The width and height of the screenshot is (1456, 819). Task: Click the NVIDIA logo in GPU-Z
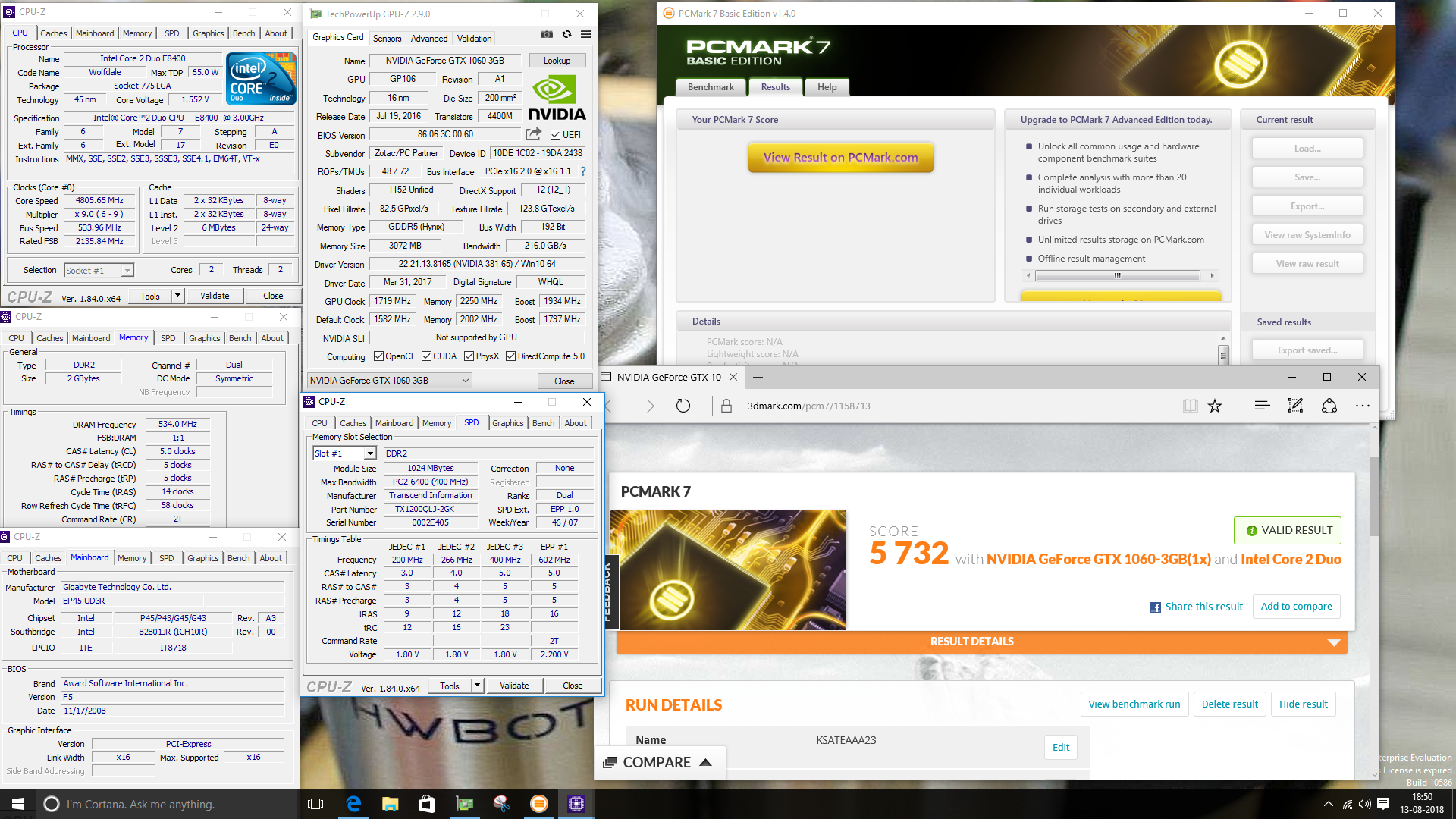[x=557, y=98]
